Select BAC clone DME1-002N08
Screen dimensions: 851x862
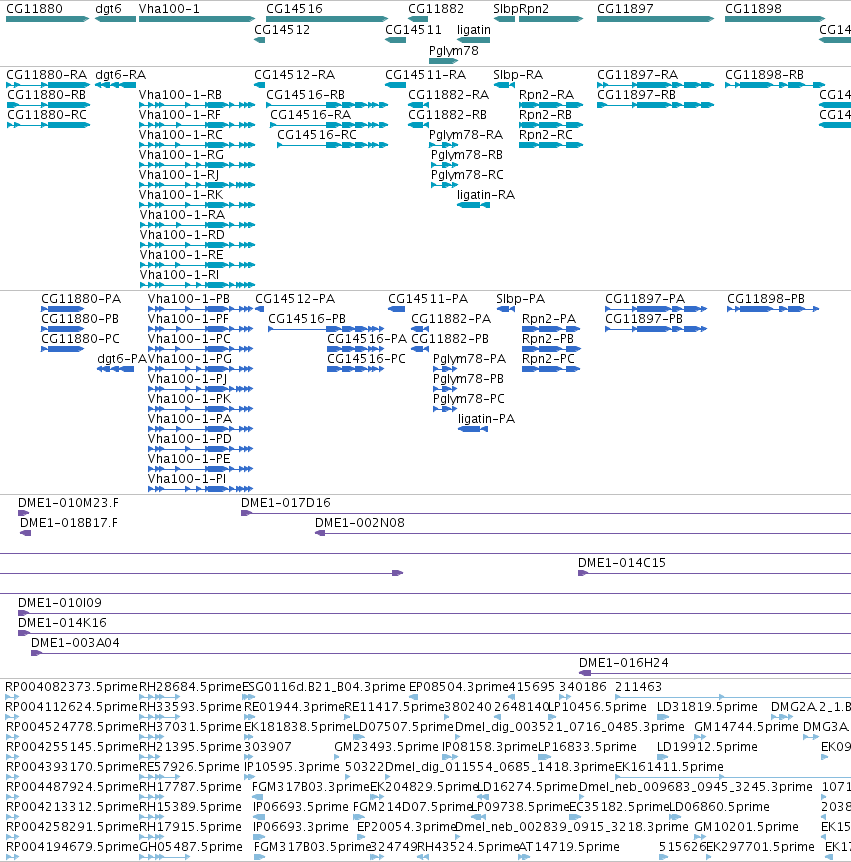pos(360,523)
